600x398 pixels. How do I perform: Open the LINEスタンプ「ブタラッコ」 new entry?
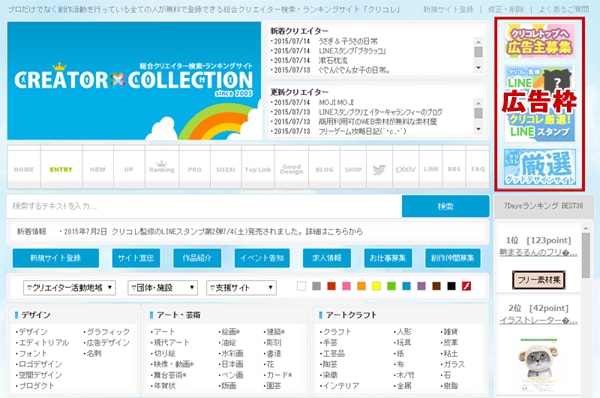point(352,51)
